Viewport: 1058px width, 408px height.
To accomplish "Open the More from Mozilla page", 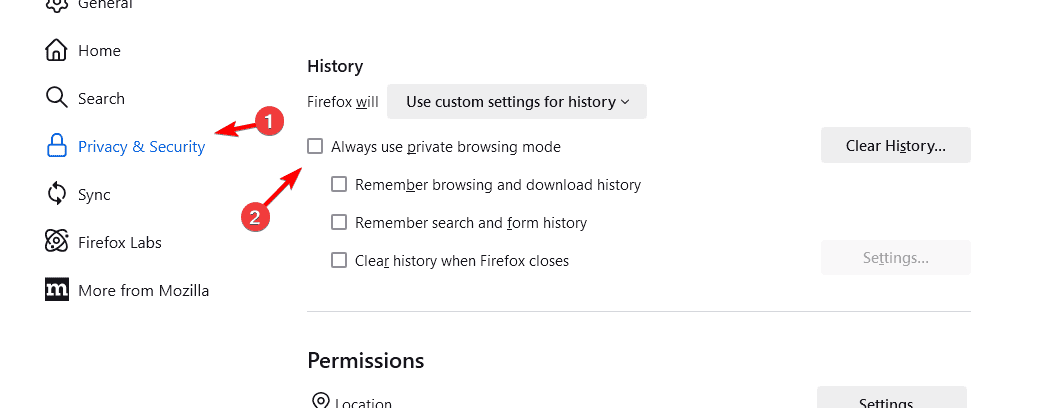I will (143, 290).
